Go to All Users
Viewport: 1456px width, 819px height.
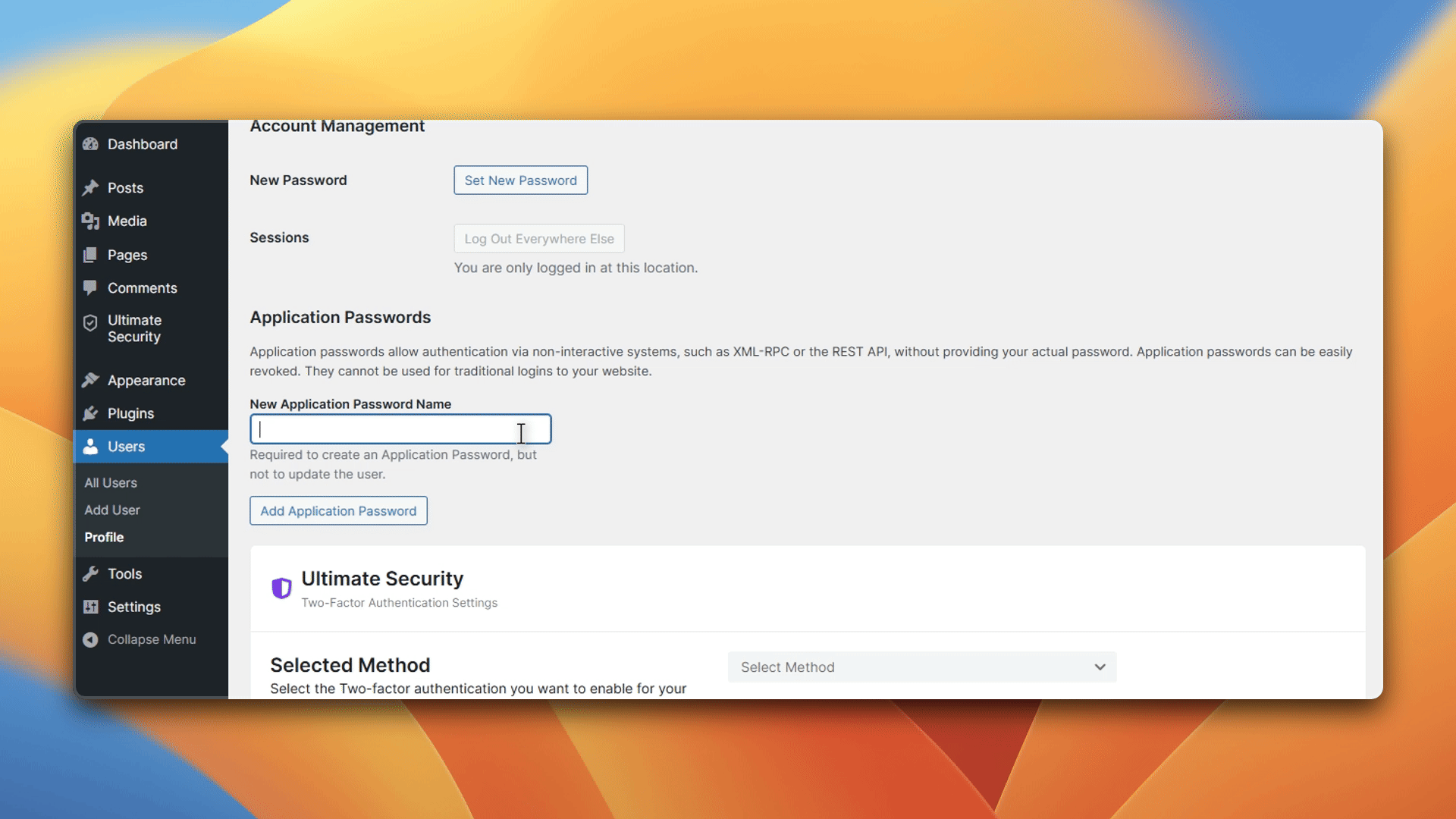tap(111, 482)
